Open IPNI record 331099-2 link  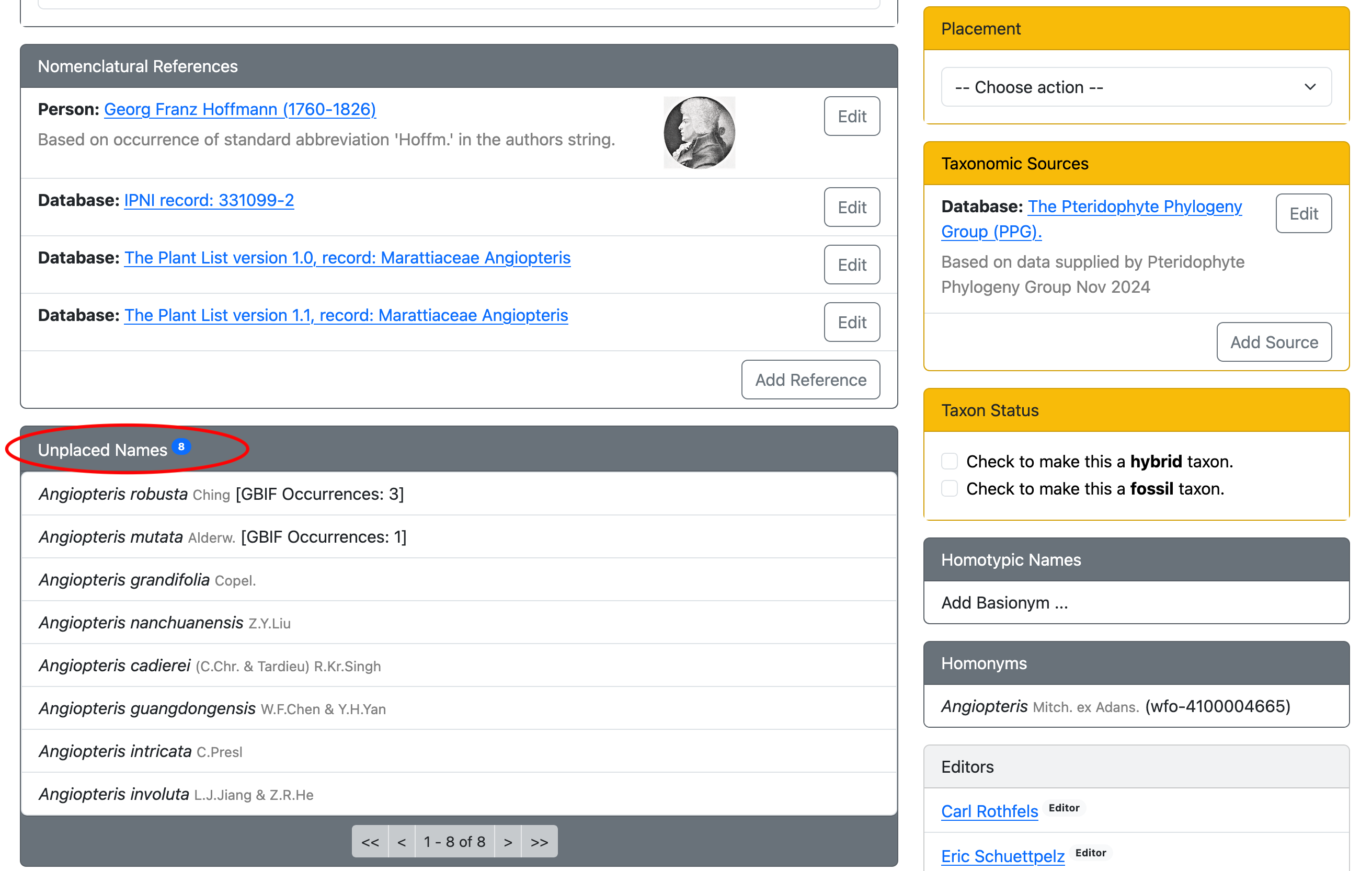[209, 201]
